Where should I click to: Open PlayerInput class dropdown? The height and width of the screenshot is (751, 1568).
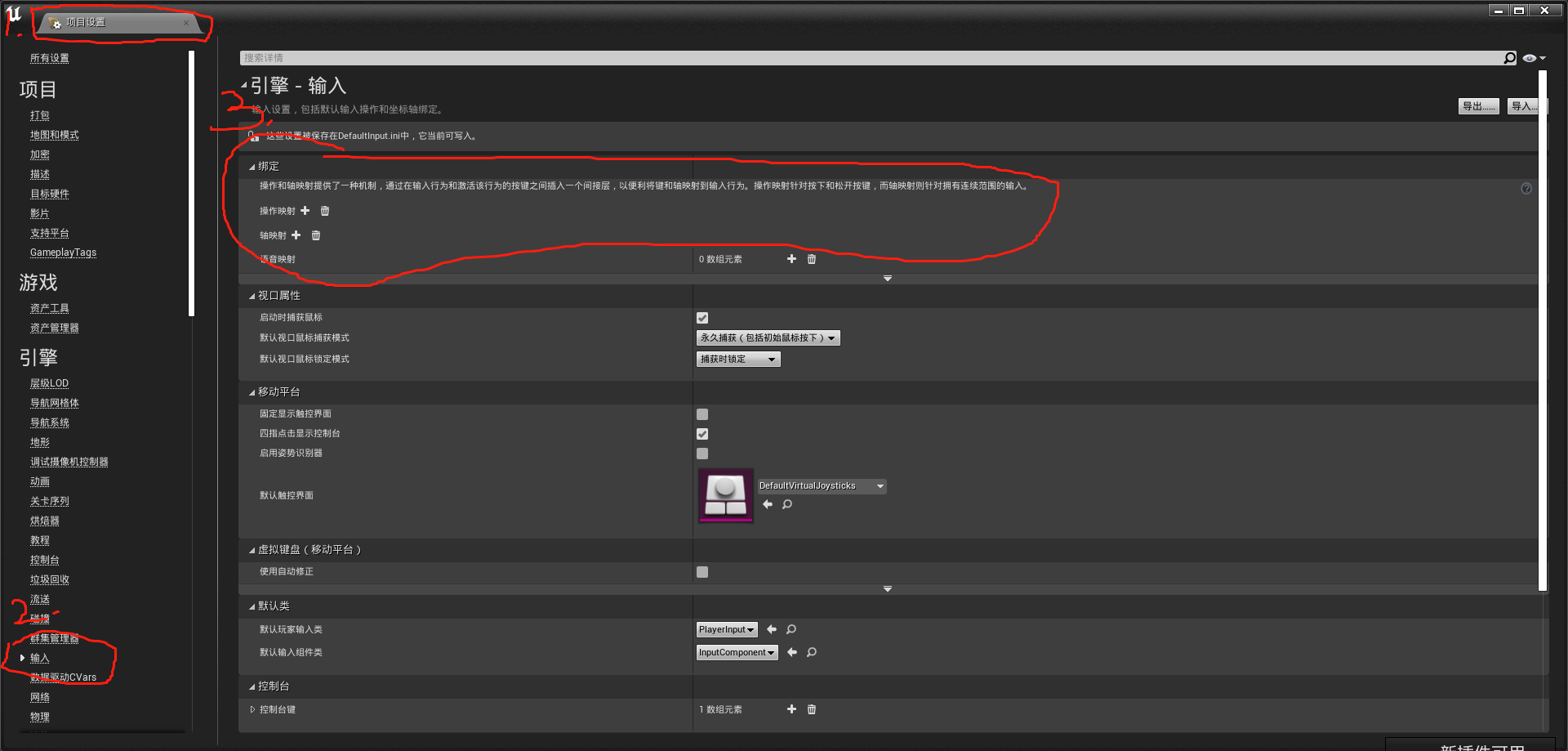coord(727,630)
